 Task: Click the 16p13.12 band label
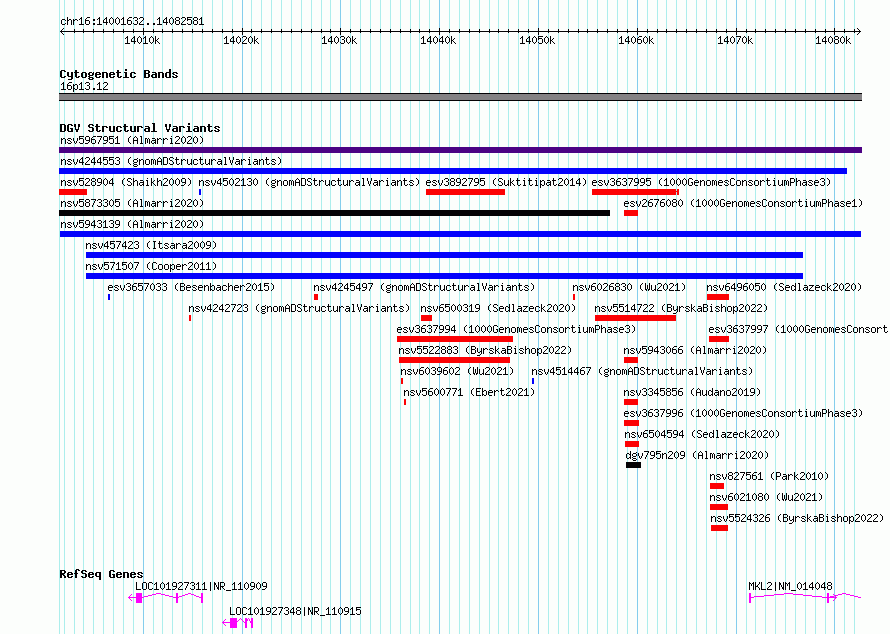tap(84, 86)
